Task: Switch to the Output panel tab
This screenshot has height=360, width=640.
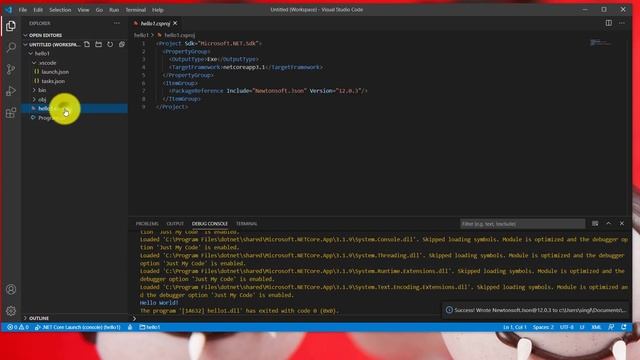Action: pyautogui.click(x=175, y=224)
